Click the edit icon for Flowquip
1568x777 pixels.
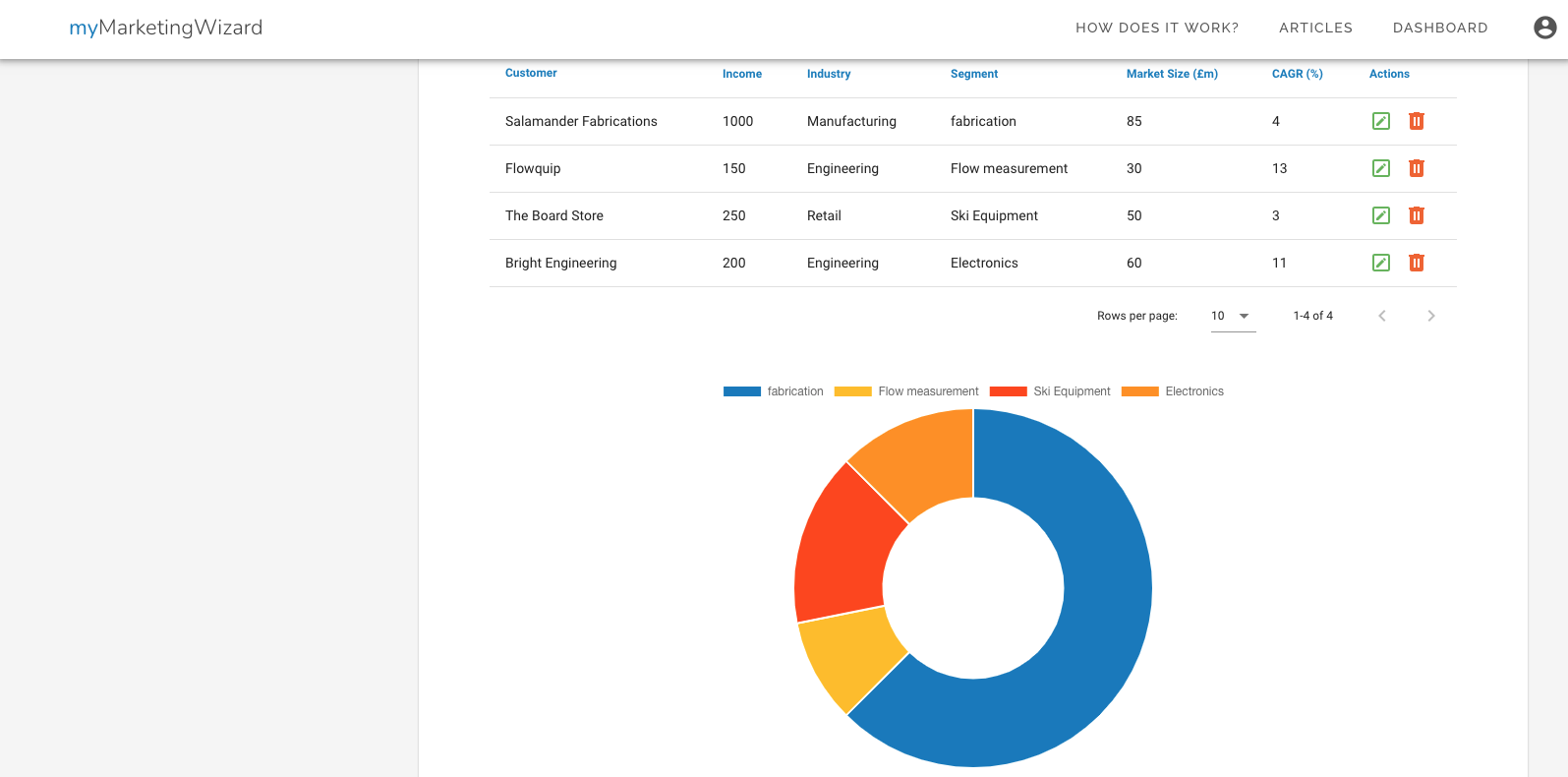coord(1381,168)
